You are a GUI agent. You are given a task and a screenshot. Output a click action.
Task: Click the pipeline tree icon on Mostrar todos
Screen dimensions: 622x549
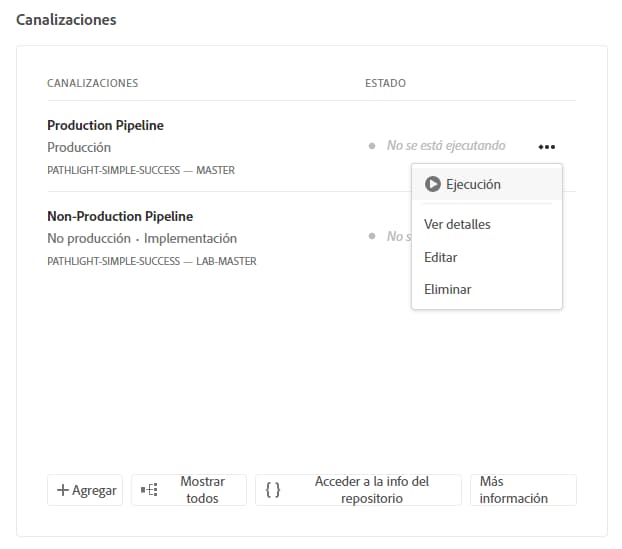point(150,490)
